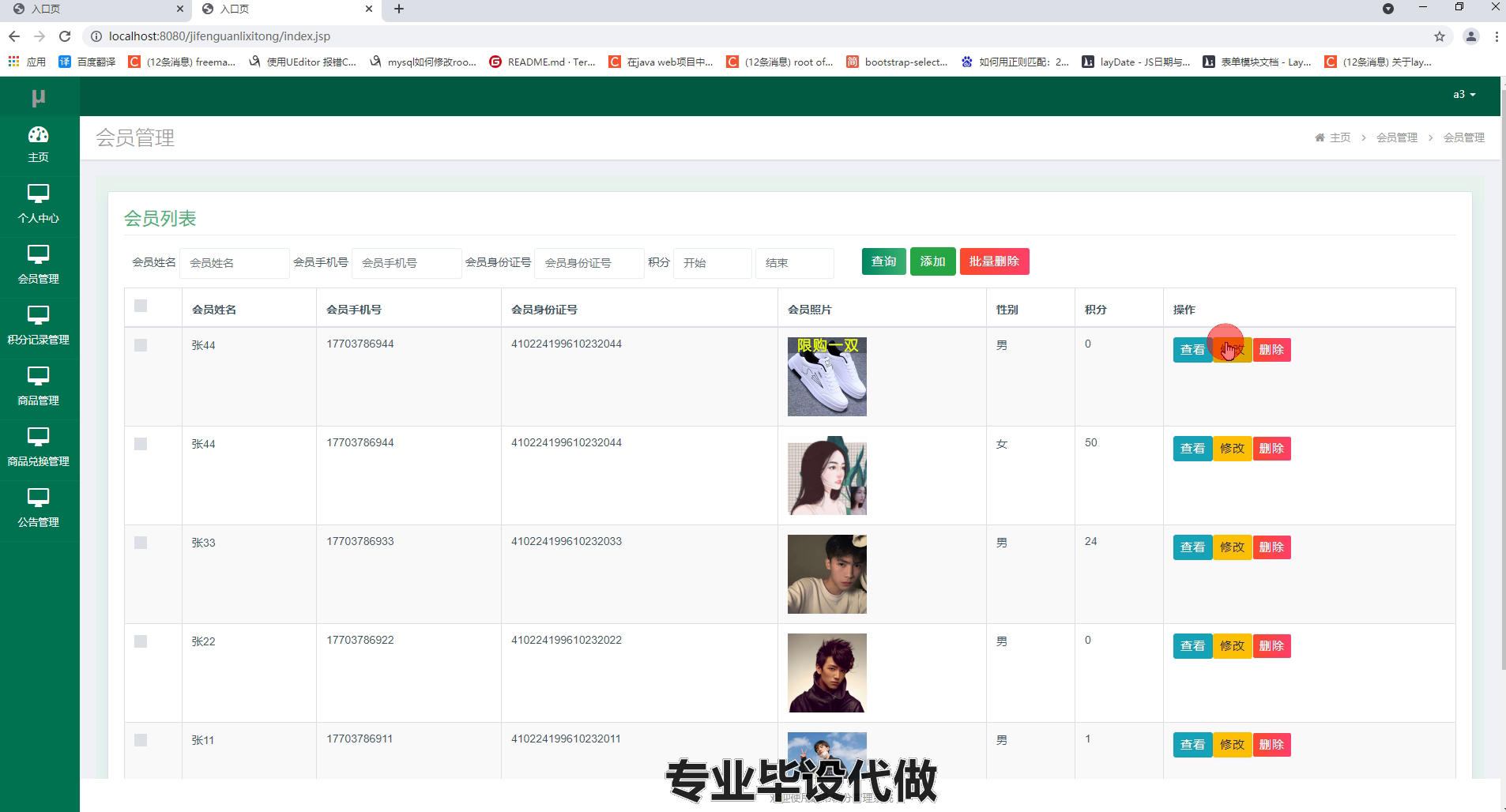The height and width of the screenshot is (812, 1506).
Task: Open the mysql如何修改root bookmark
Action: pyautogui.click(x=423, y=62)
